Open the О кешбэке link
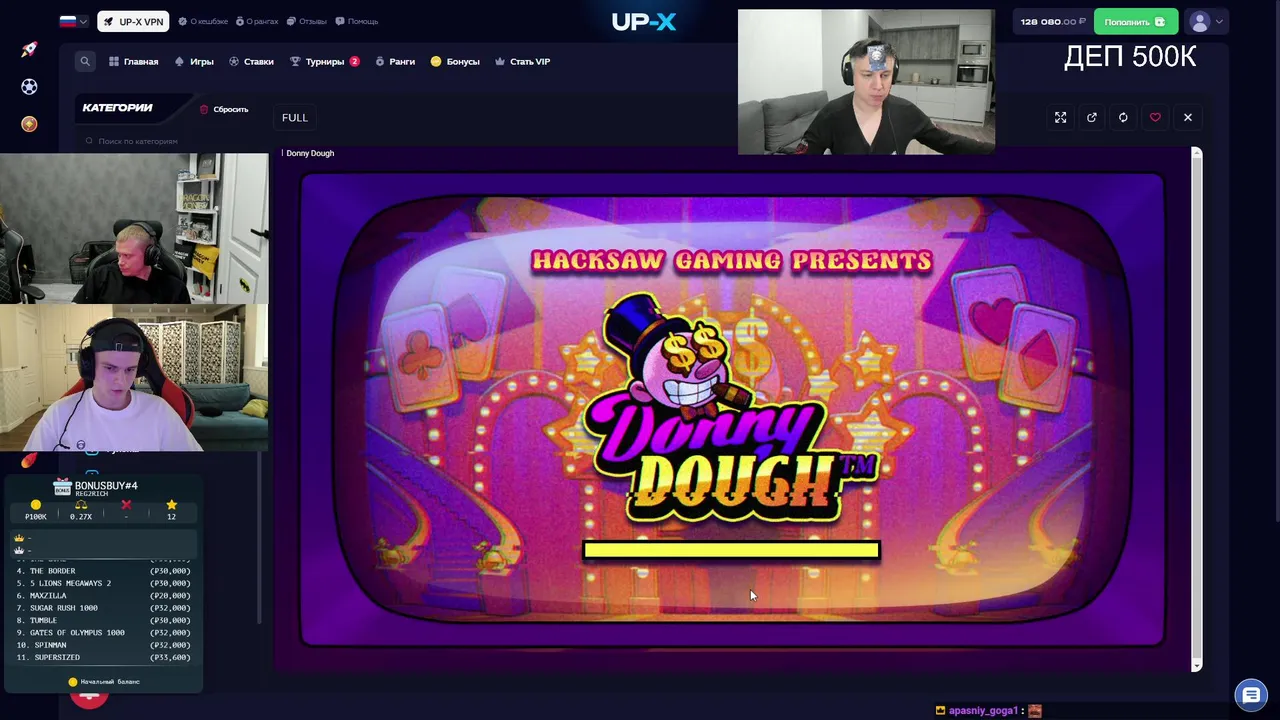This screenshot has width=1280, height=720. tap(203, 21)
